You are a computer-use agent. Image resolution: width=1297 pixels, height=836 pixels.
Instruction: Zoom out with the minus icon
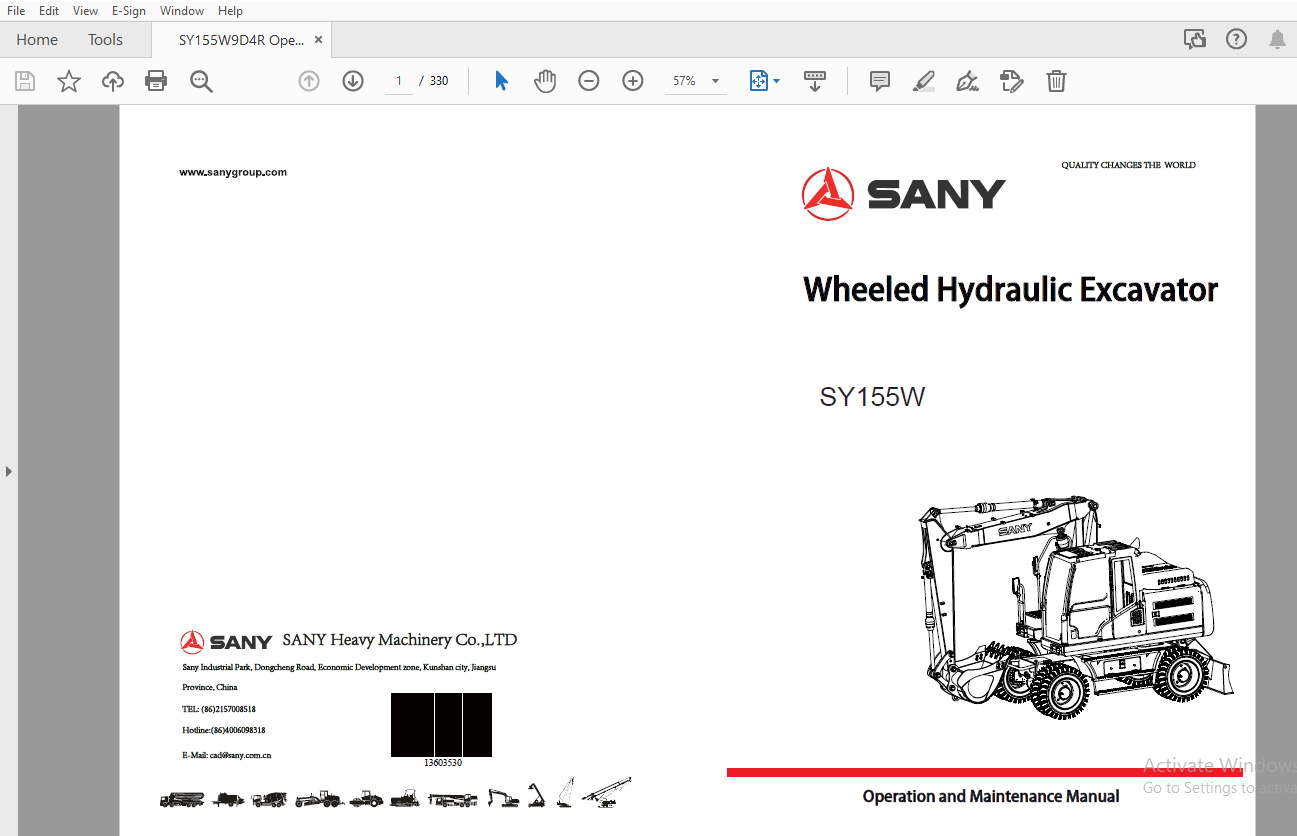click(589, 81)
